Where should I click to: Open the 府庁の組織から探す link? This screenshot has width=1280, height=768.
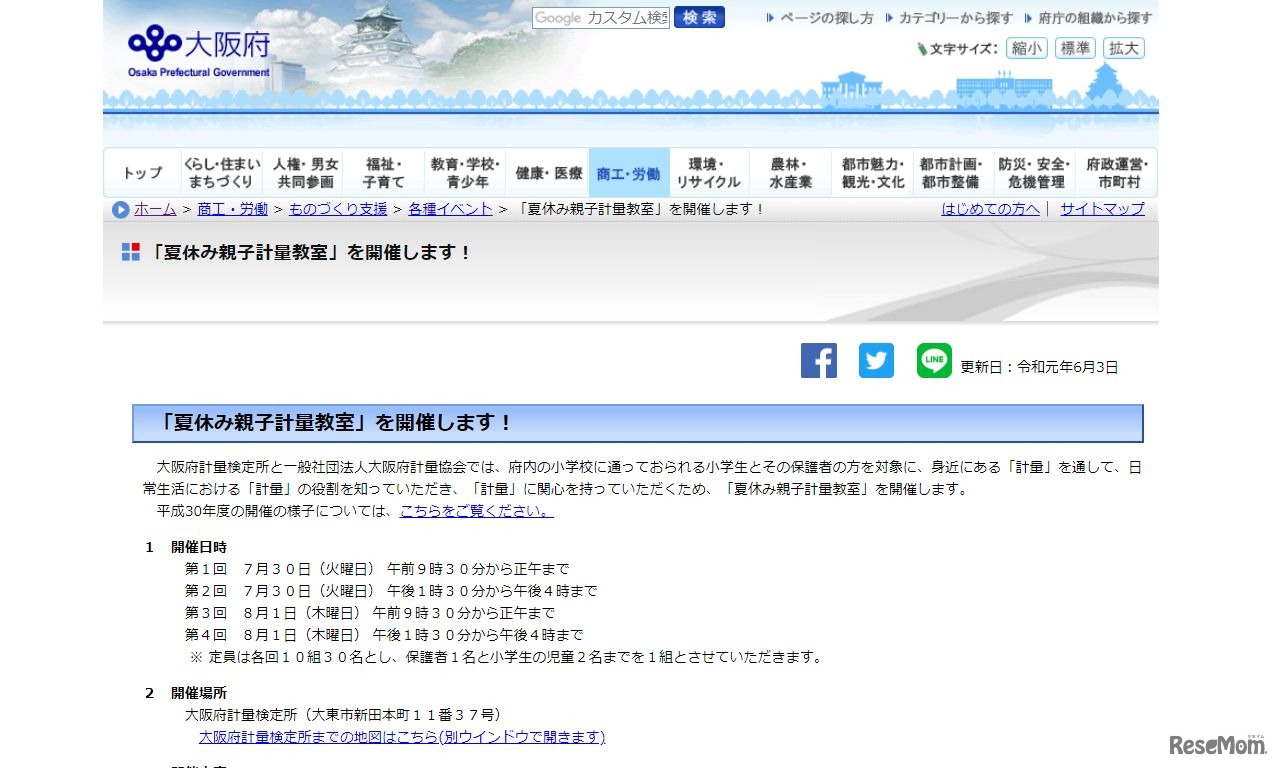pyautogui.click(x=1088, y=18)
